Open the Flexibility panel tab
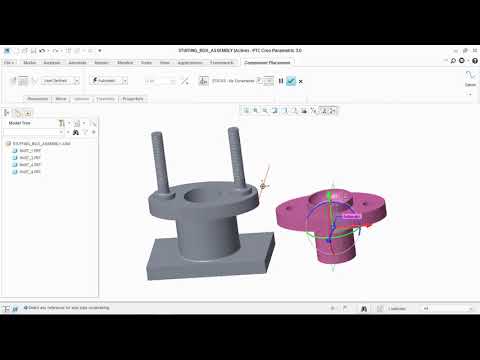 pyautogui.click(x=105, y=99)
